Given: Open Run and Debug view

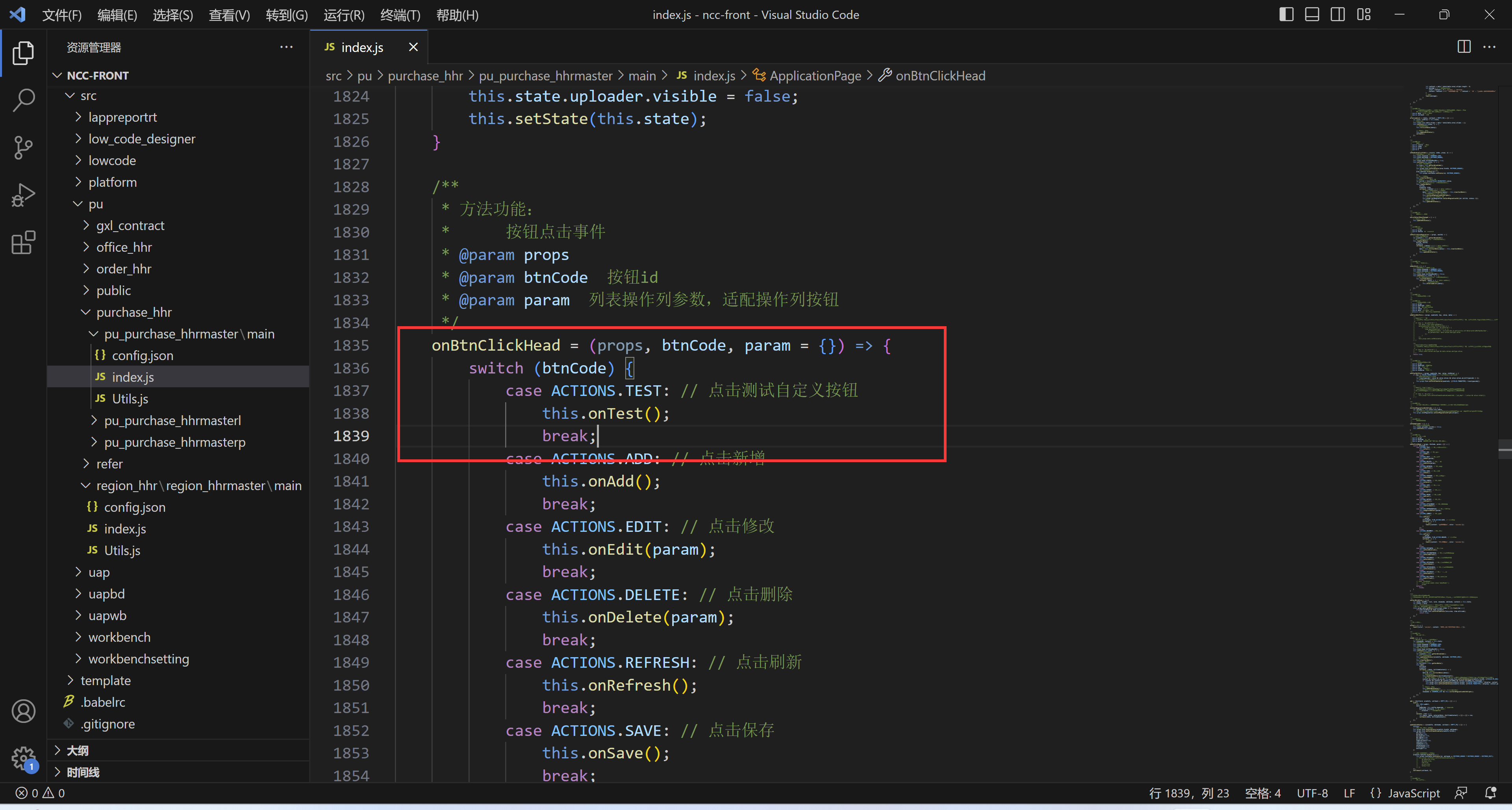Looking at the screenshot, I should click(24, 195).
